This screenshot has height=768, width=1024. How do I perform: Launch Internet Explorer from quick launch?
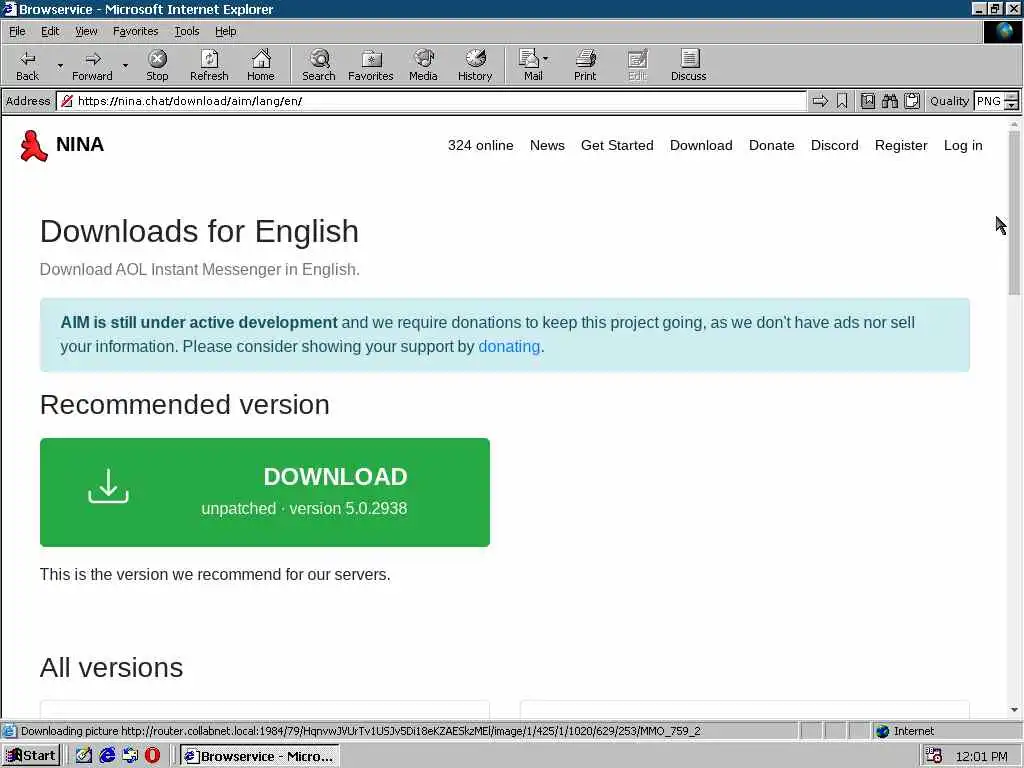(x=107, y=756)
